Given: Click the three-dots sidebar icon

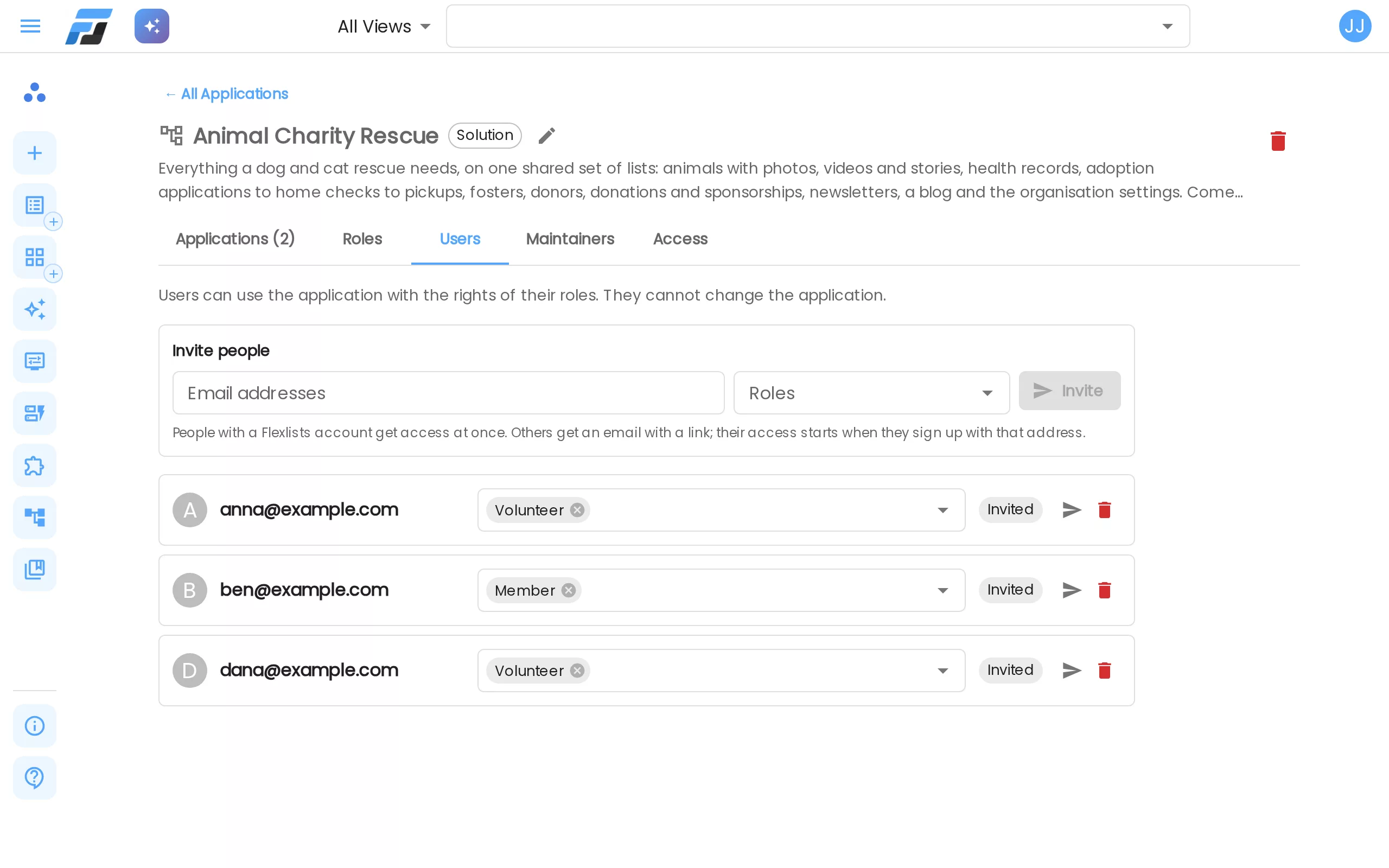Looking at the screenshot, I should point(34,93).
